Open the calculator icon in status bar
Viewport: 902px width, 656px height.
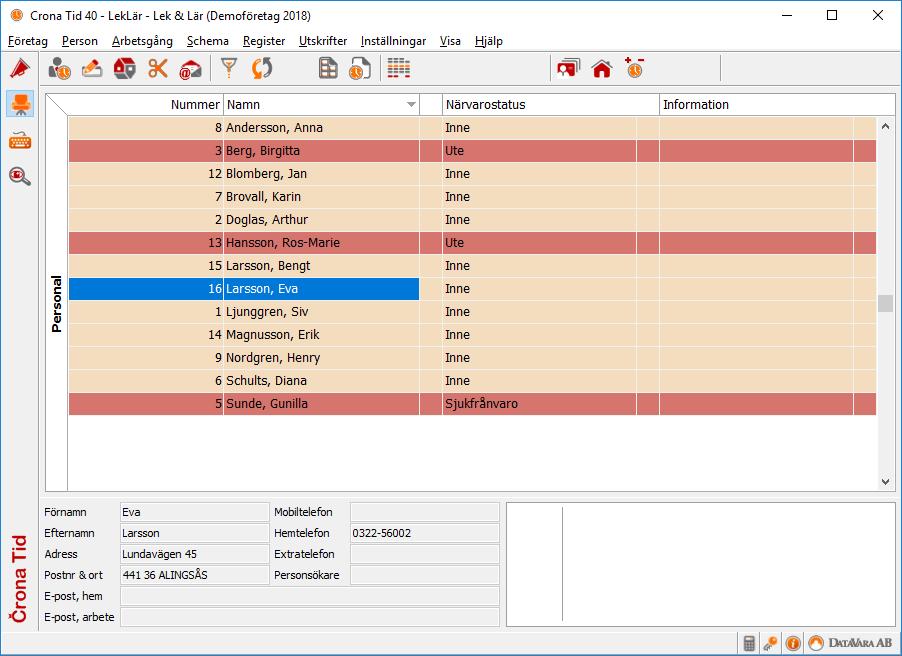[x=749, y=643]
